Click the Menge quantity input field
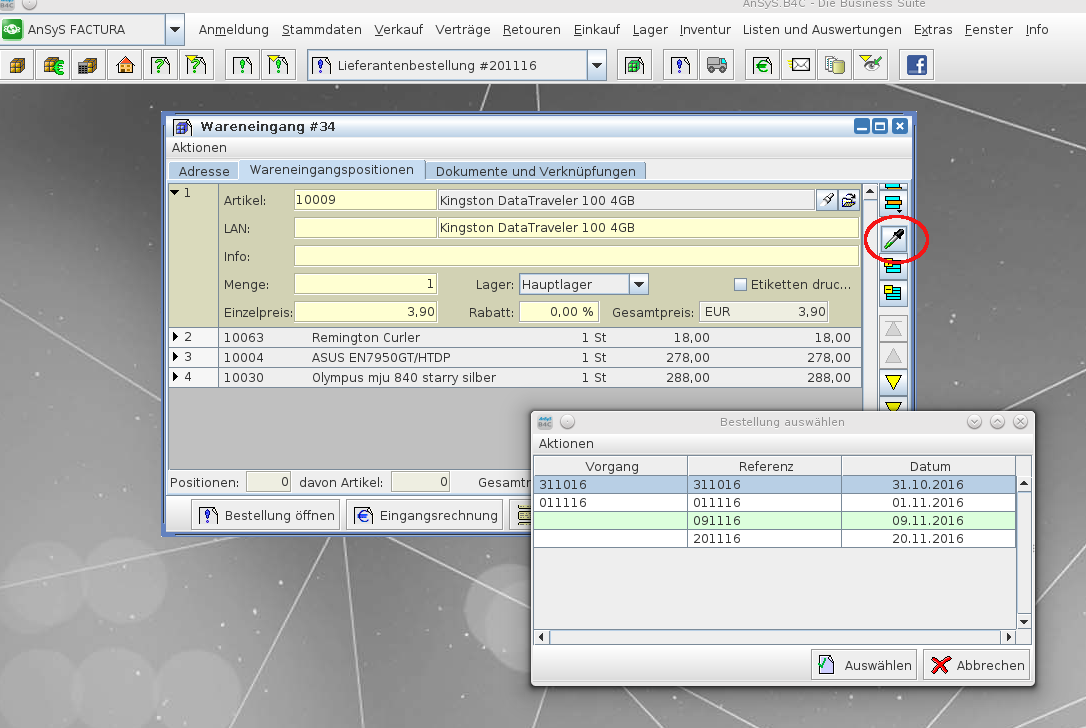 [365, 285]
